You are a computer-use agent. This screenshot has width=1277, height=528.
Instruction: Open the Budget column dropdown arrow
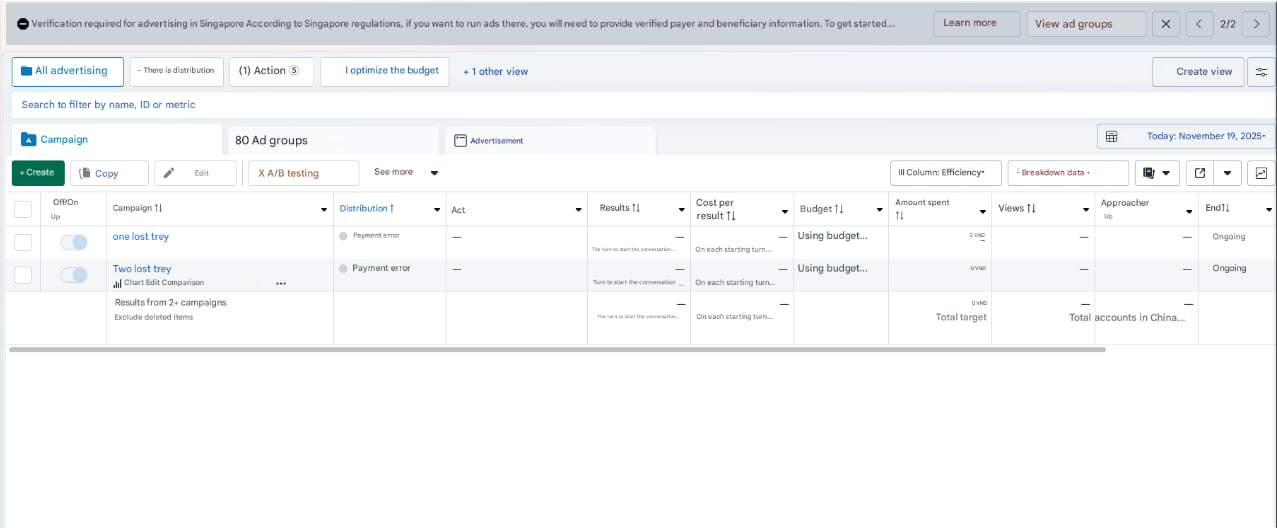coord(880,210)
